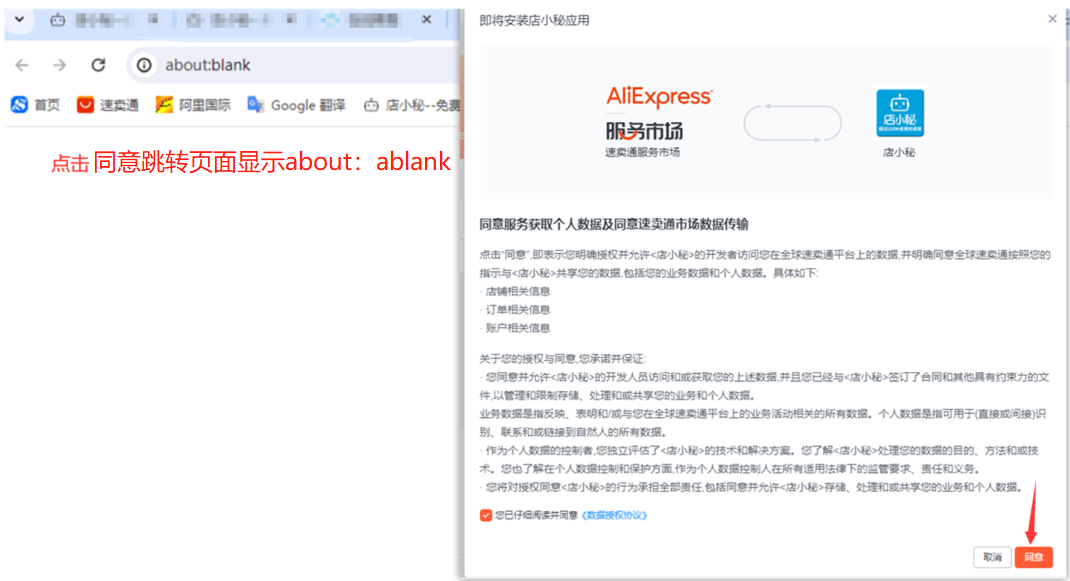Click the browser back arrow
Screen dimensions: 1070x581
tap(22, 65)
